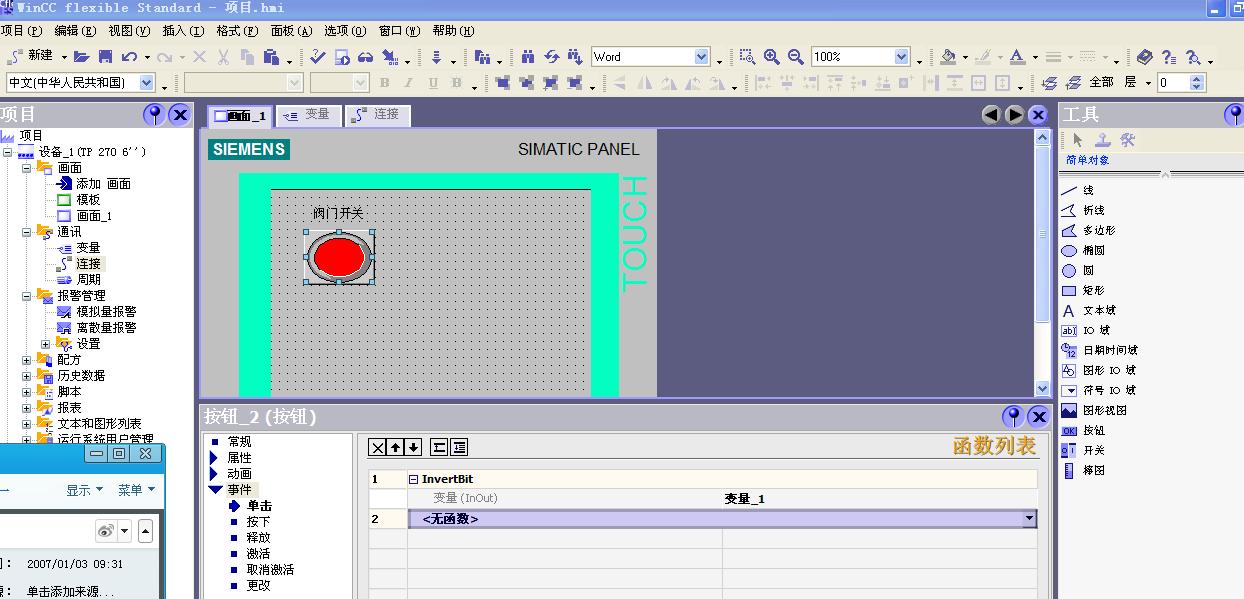The image size is (1244, 599).
Task: Click the Open project folder icon
Action: pyautogui.click(x=82, y=57)
